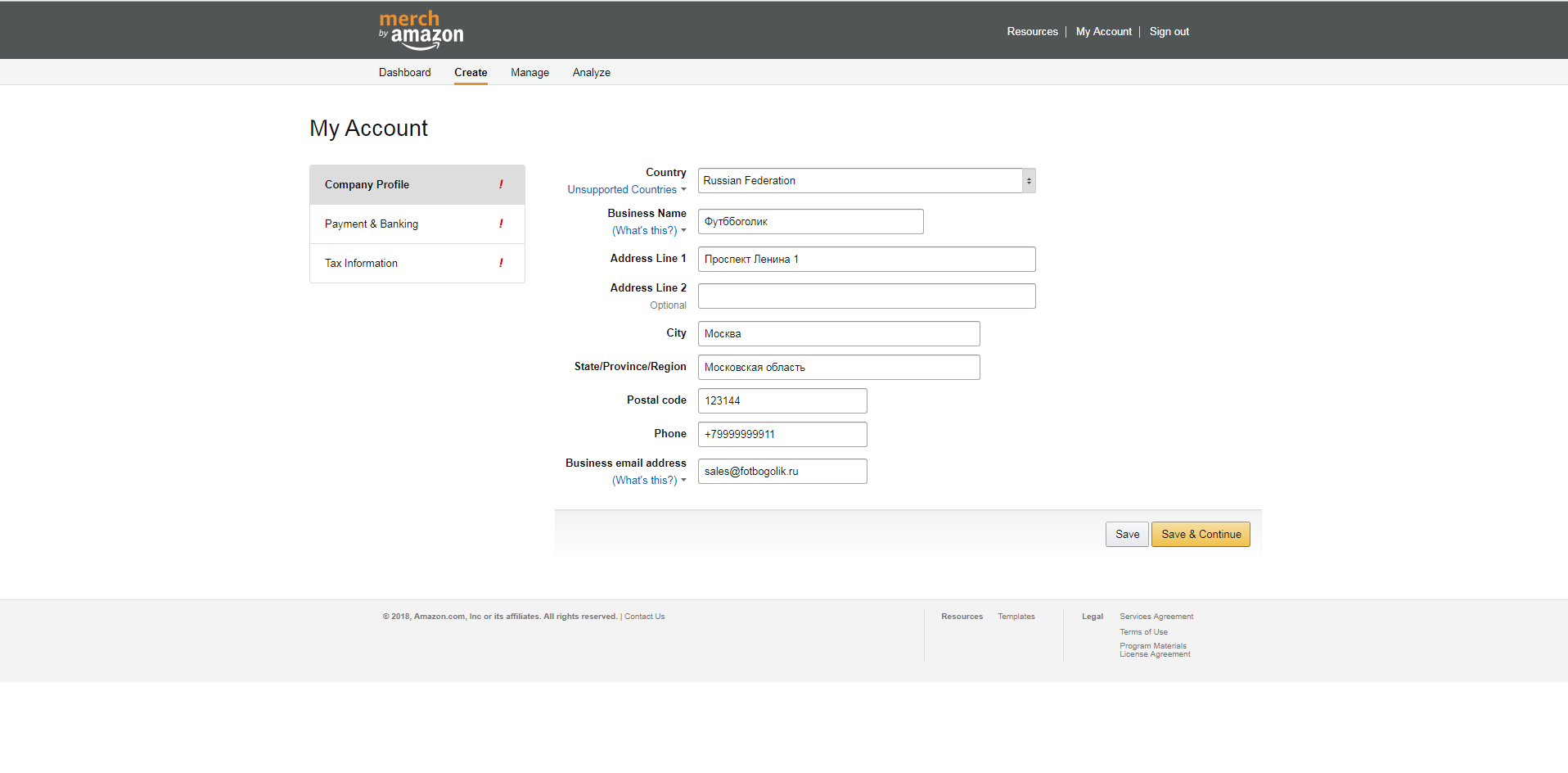Focus the Address Line 2 field
The height and width of the screenshot is (773, 1568).
(x=866, y=296)
